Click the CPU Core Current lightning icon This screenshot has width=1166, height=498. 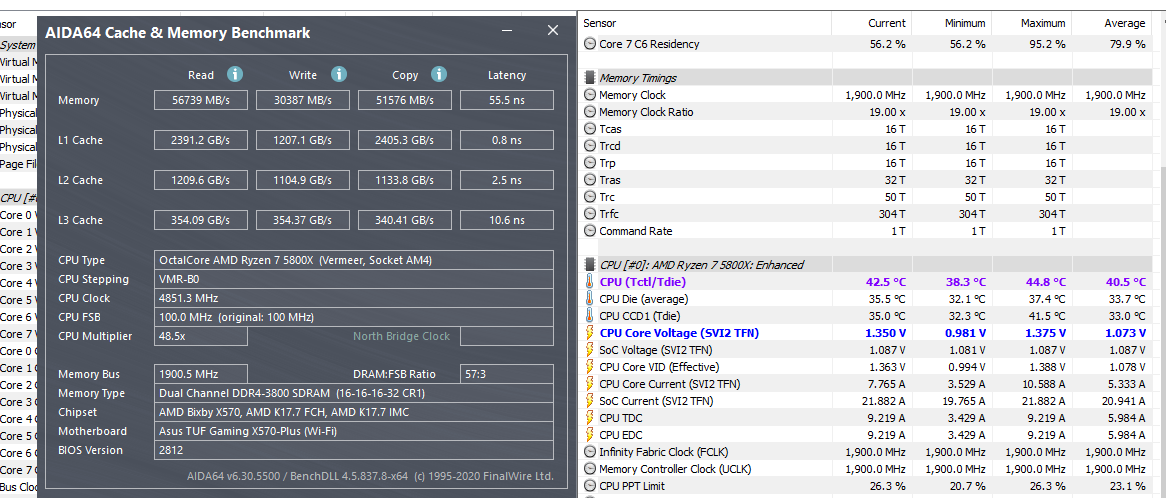pyautogui.click(x=590, y=384)
